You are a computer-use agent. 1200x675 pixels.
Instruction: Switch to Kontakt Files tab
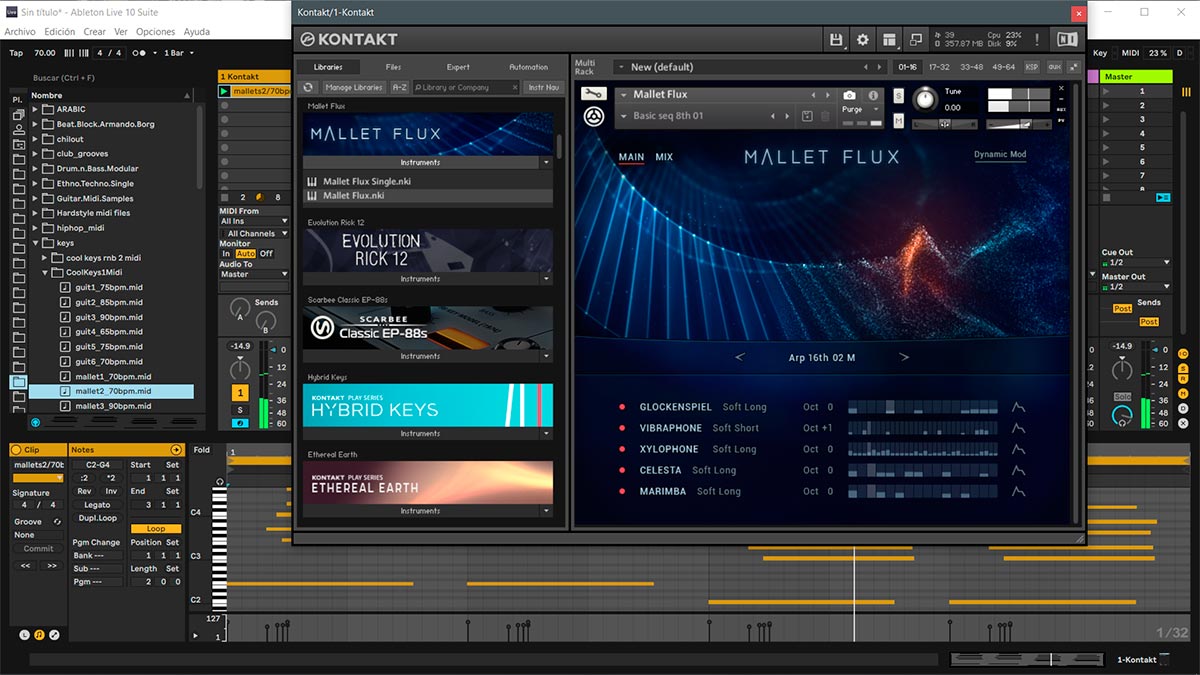coord(393,67)
